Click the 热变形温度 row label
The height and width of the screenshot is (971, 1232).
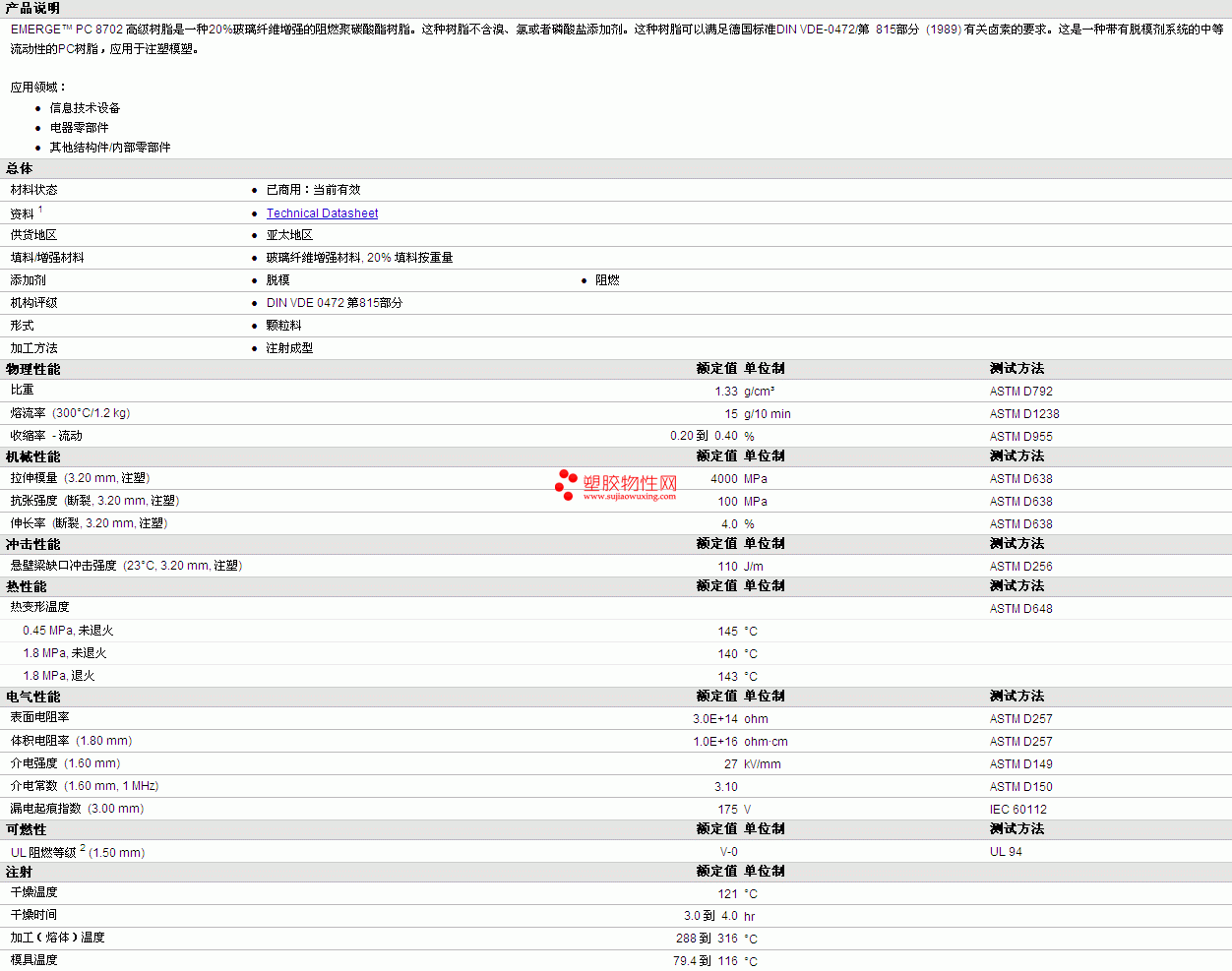coord(39,607)
